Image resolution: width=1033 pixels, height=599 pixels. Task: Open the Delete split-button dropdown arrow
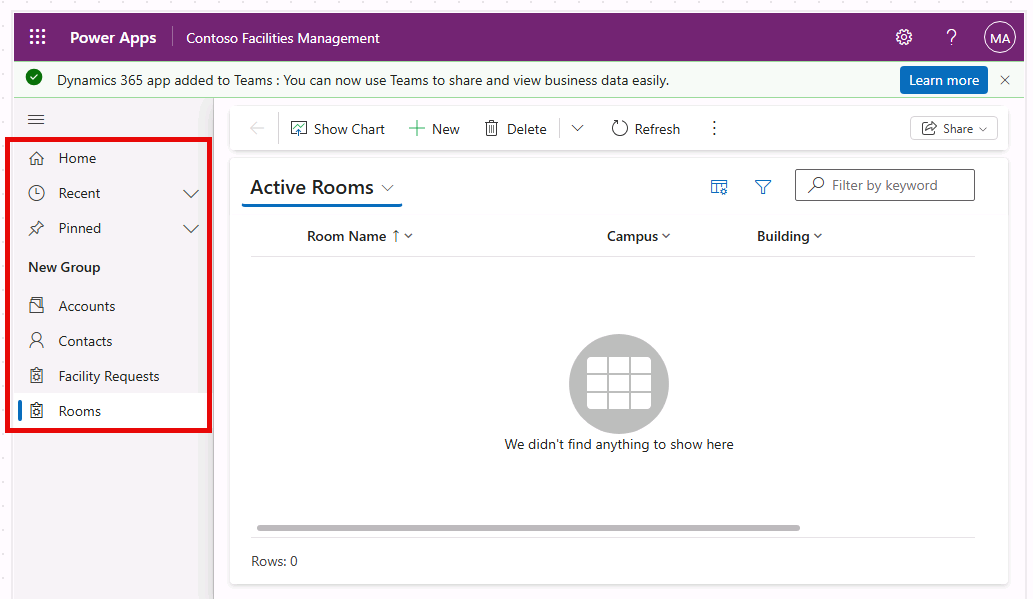(577, 128)
